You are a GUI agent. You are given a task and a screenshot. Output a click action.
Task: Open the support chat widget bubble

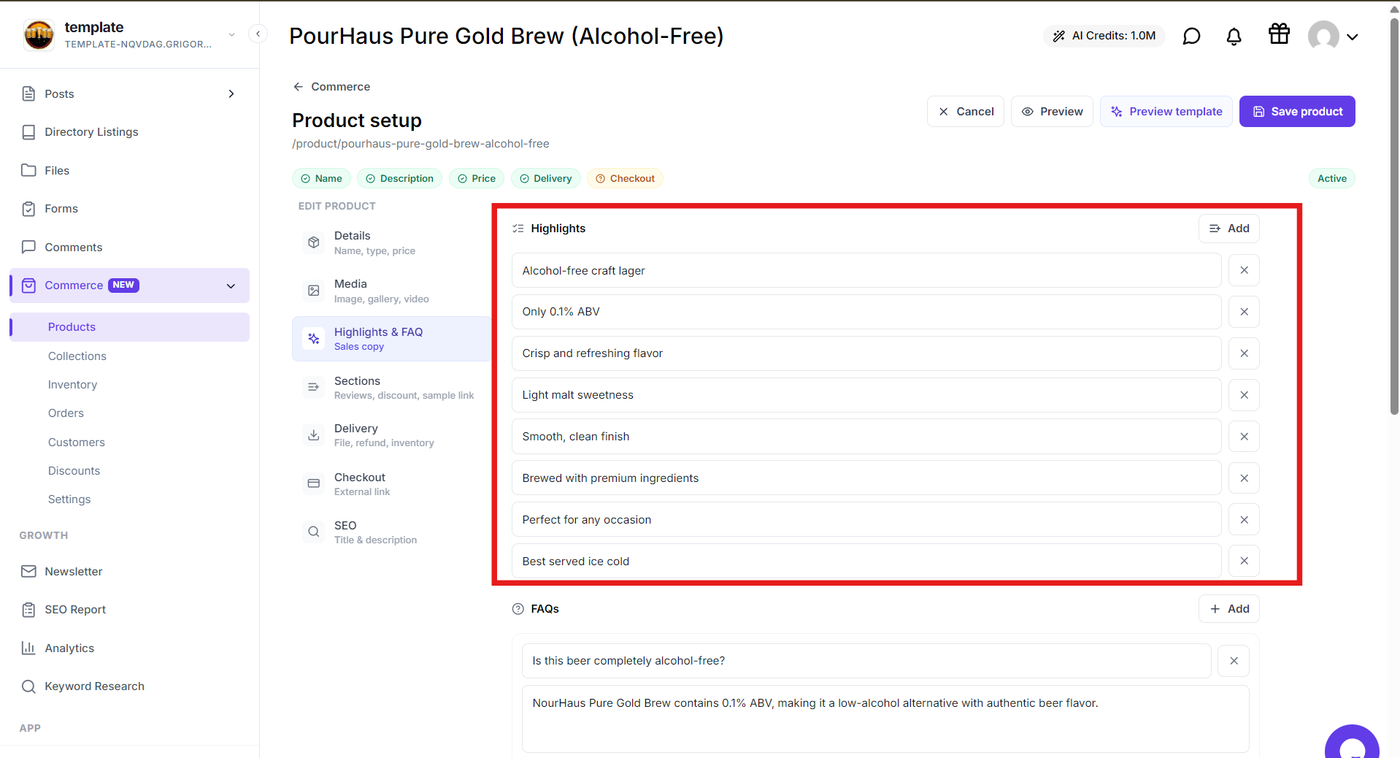pos(1352,745)
